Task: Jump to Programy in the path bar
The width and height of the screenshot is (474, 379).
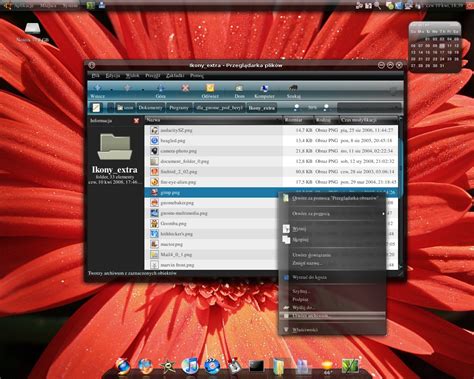Action: 179,108
